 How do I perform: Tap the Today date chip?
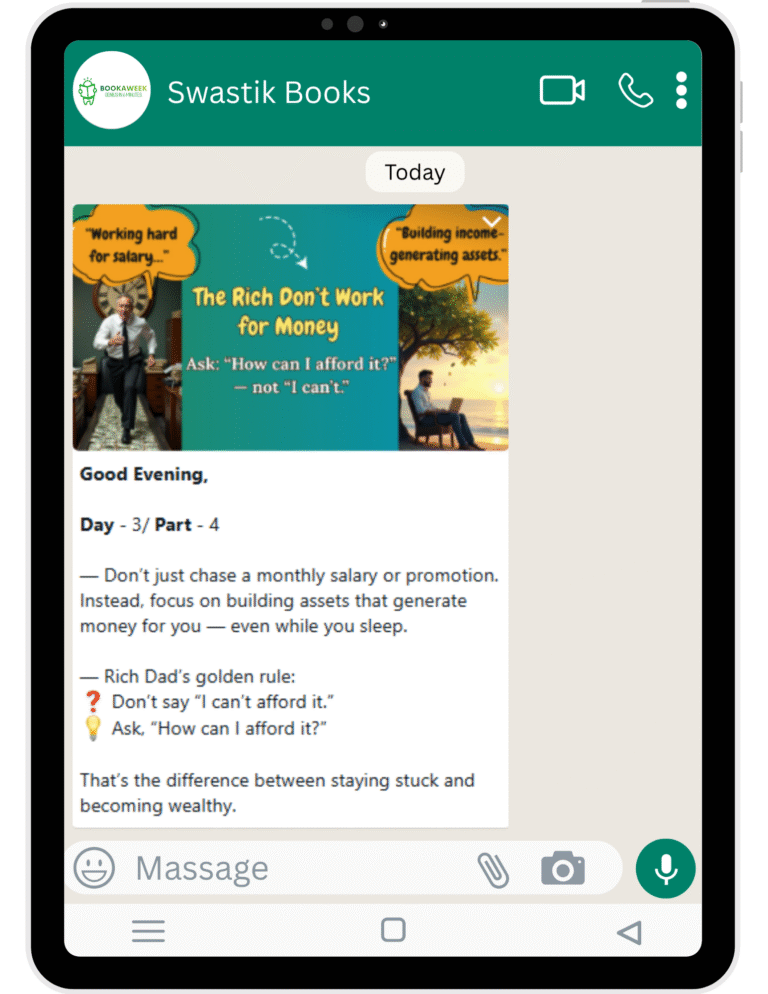414,172
